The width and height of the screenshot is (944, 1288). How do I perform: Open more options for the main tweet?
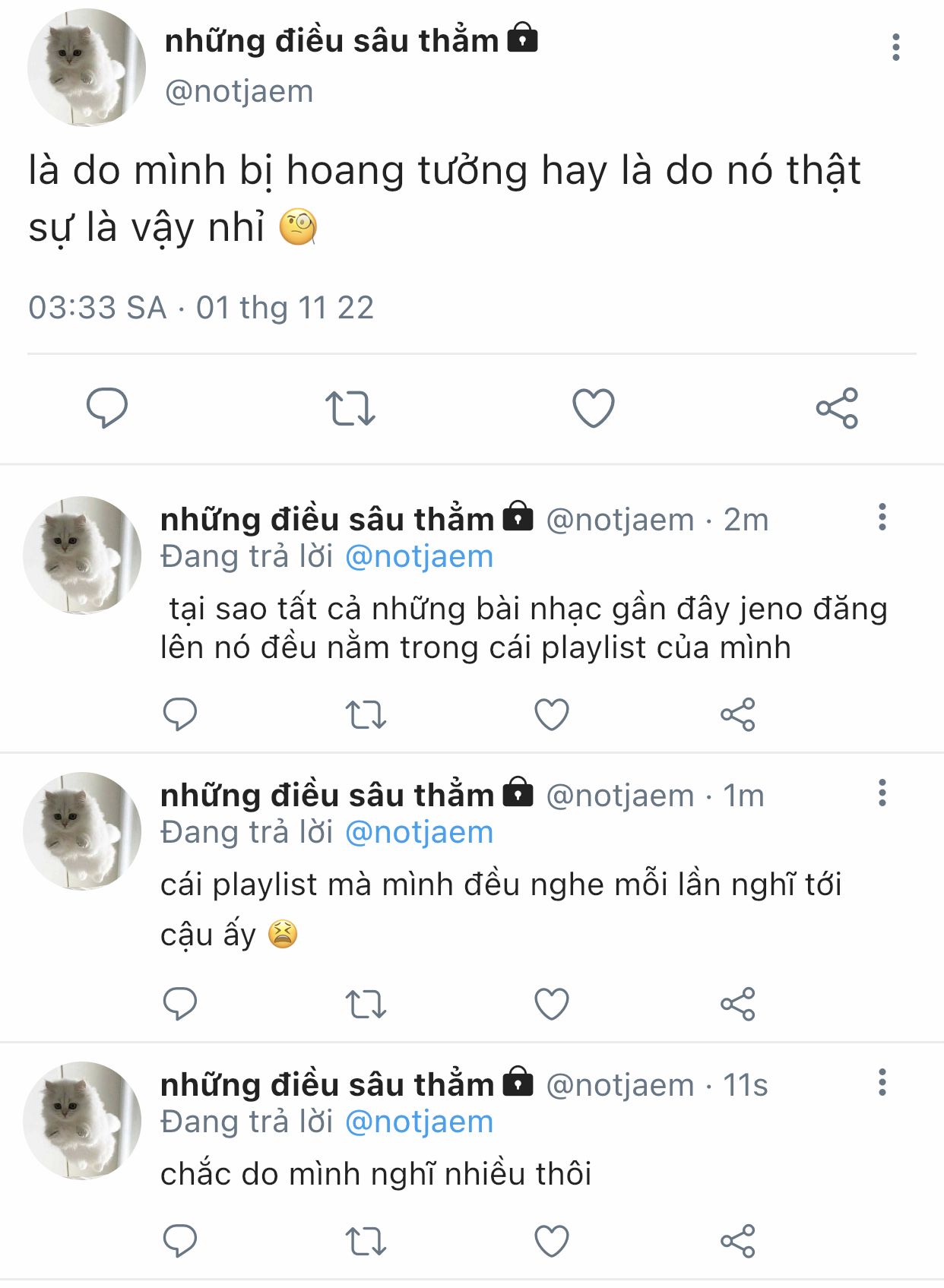[896, 47]
